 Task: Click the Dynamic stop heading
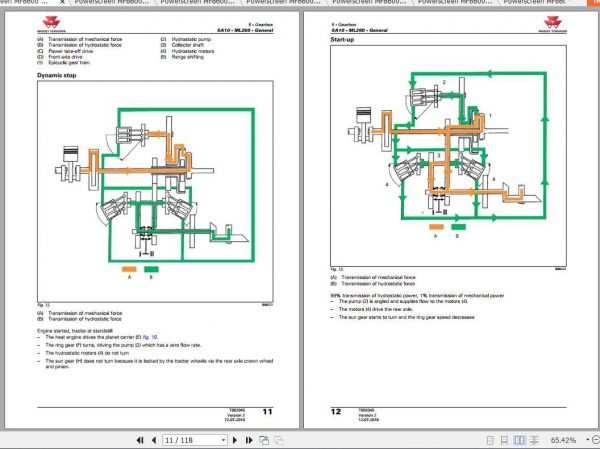[57, 75]
